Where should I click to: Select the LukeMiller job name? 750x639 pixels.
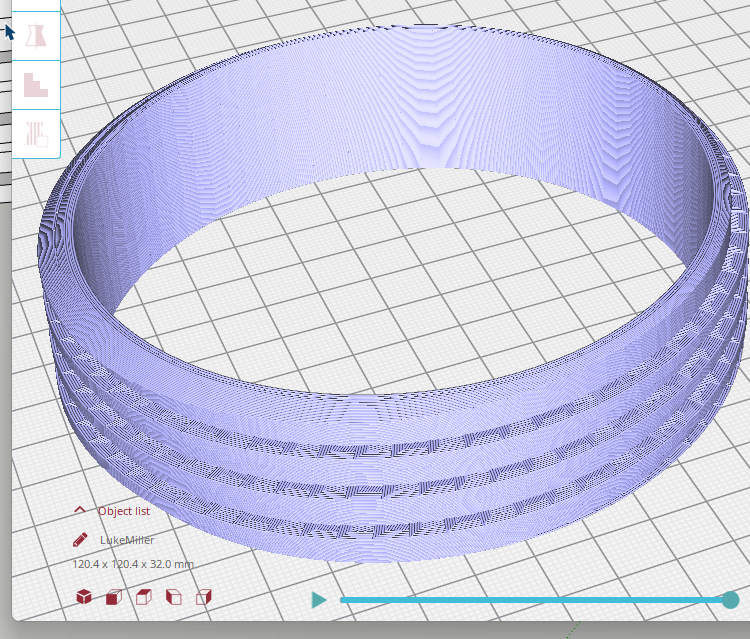(x=127, y=540)
